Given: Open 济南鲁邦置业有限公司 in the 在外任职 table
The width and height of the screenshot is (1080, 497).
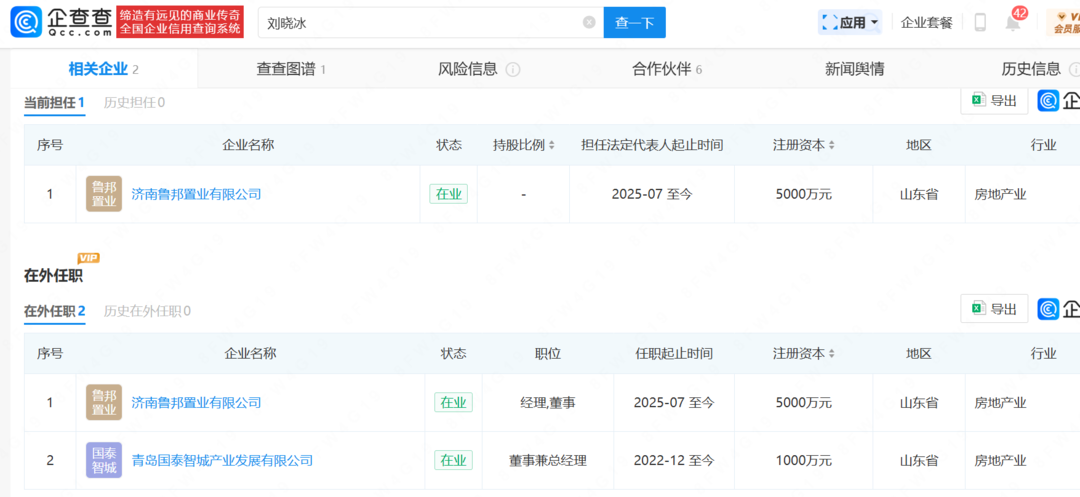Looking at the screenshot, I should 196,402.
